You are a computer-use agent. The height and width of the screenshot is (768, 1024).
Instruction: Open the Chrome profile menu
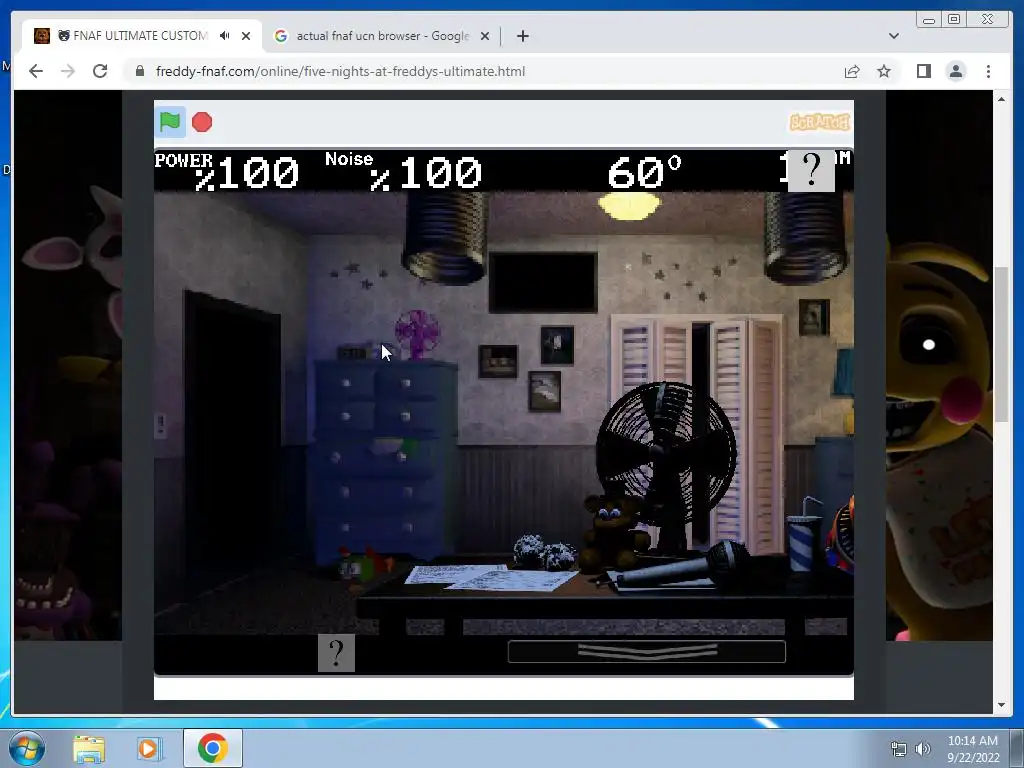tap(956, 71)
